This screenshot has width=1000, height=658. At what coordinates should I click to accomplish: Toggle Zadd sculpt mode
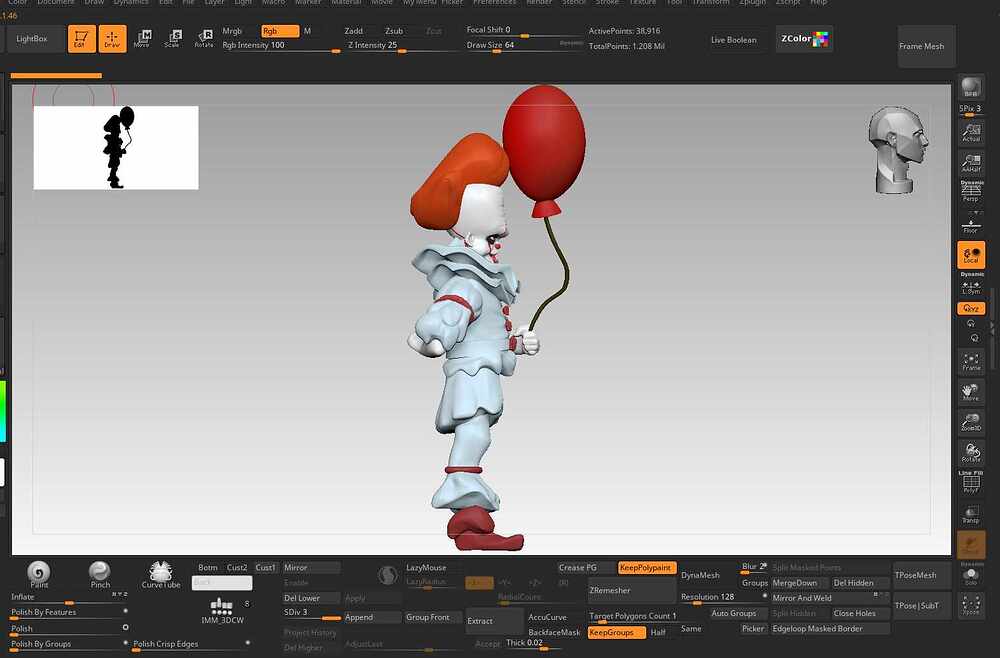point(354,31)
